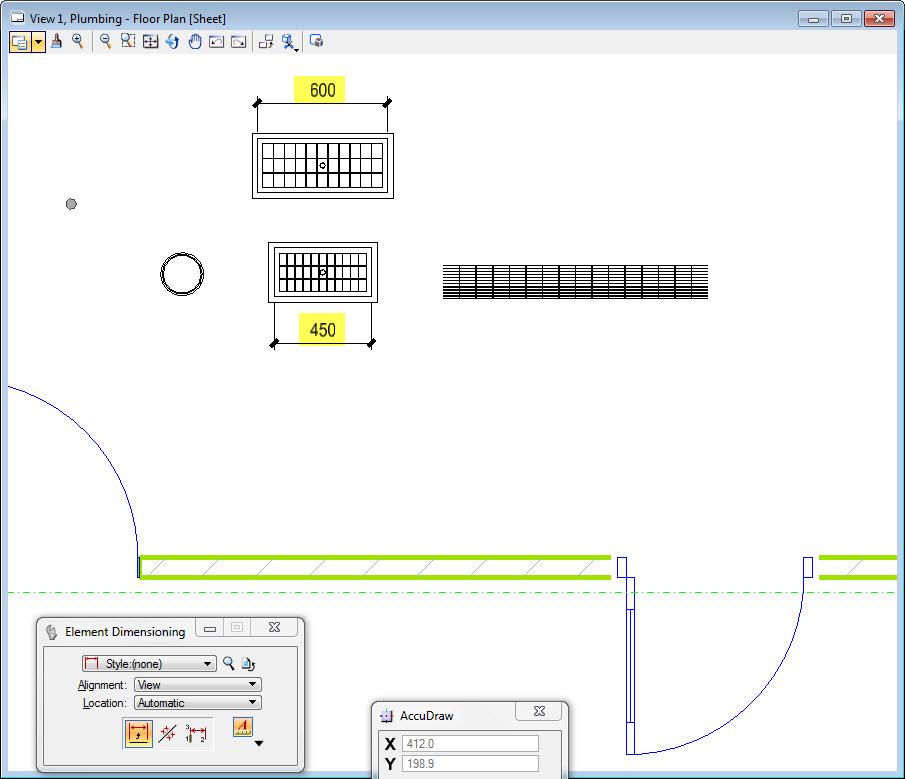
Task: Open the Alignment dropdown showing View
Action: click(196, 684)
